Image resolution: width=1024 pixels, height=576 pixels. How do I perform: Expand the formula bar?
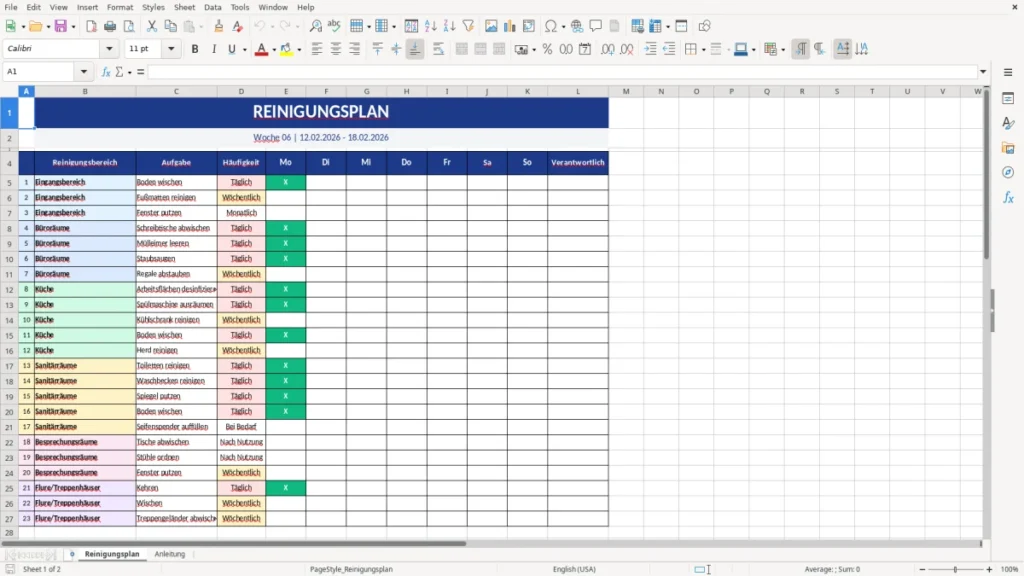983,72
